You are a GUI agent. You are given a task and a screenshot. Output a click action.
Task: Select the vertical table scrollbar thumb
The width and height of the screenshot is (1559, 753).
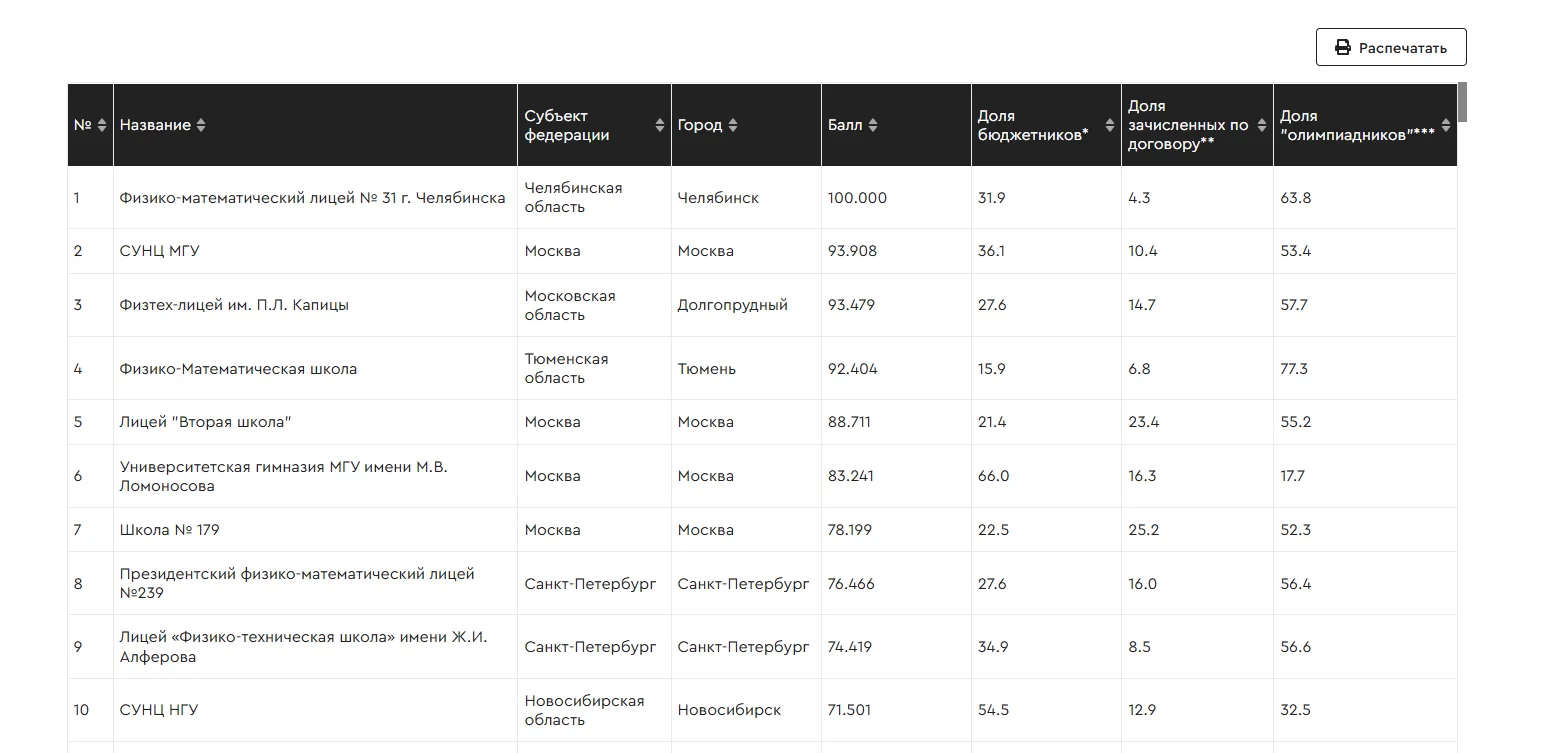pyautogui.click(x=1463, y=101)
